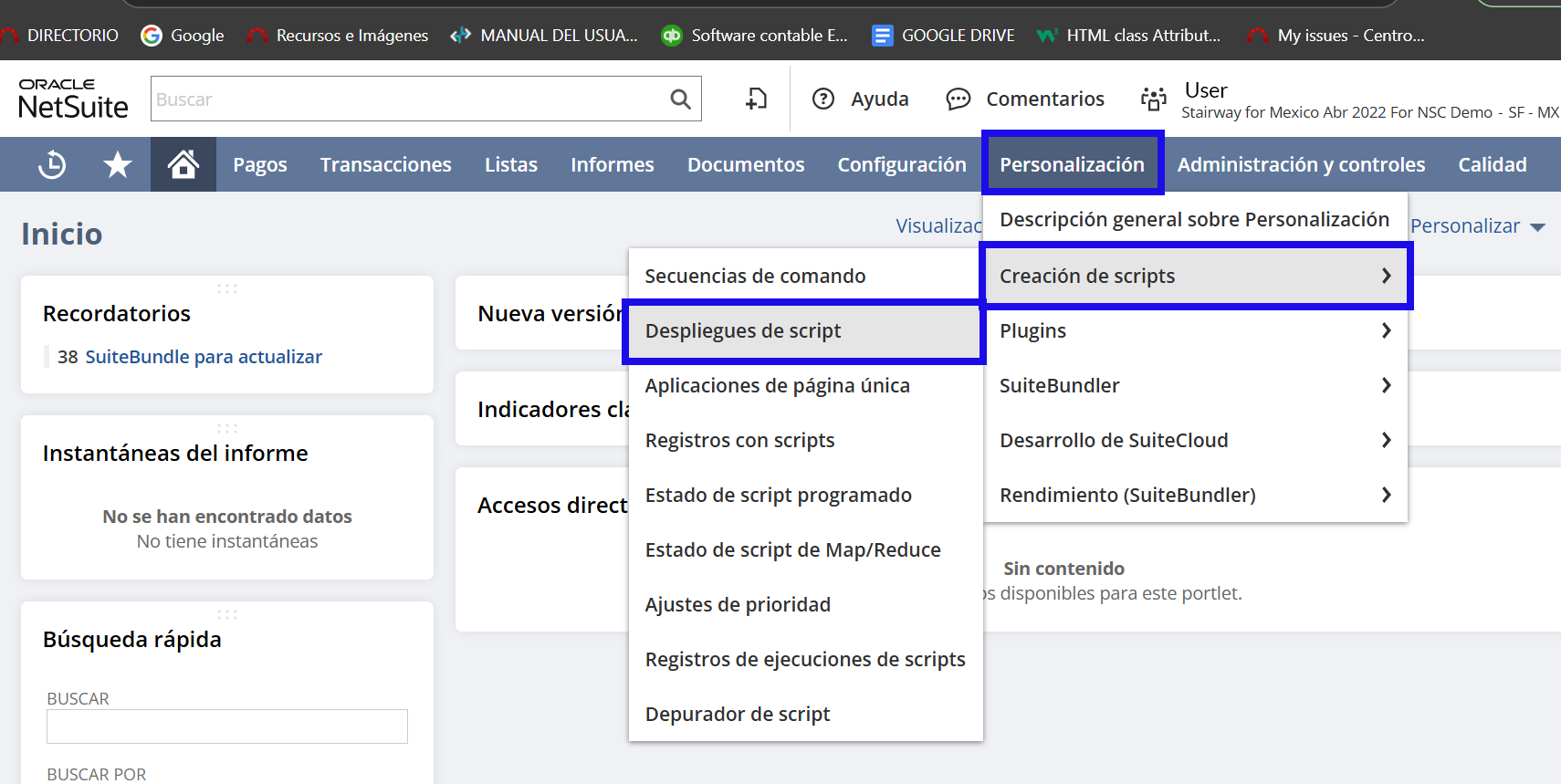Open Descripción general sobre Personalización
The height and width of the screenshot is (784, 1561).
1194,219
